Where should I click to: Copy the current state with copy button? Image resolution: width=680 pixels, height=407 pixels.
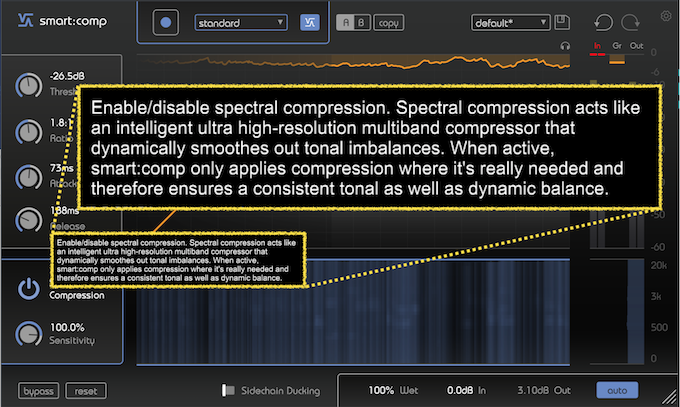(x=389, y=23)
